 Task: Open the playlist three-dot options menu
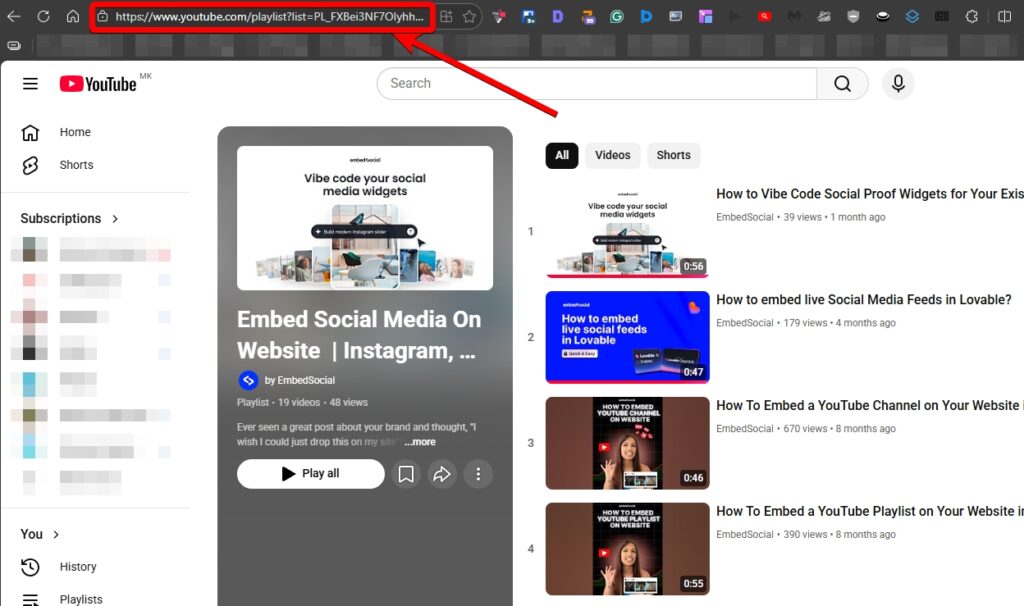(478, 473)
